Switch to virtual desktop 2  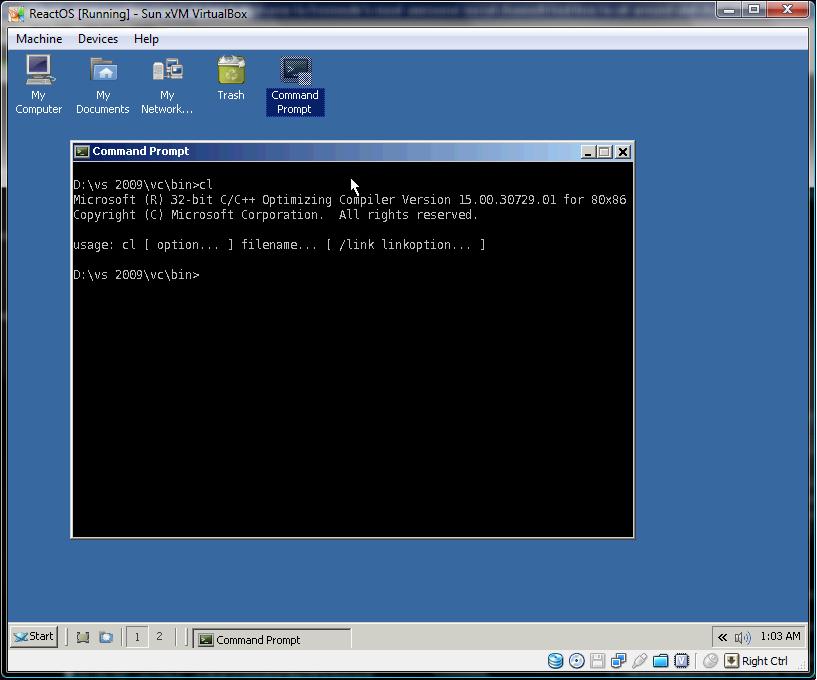(159, 636)
